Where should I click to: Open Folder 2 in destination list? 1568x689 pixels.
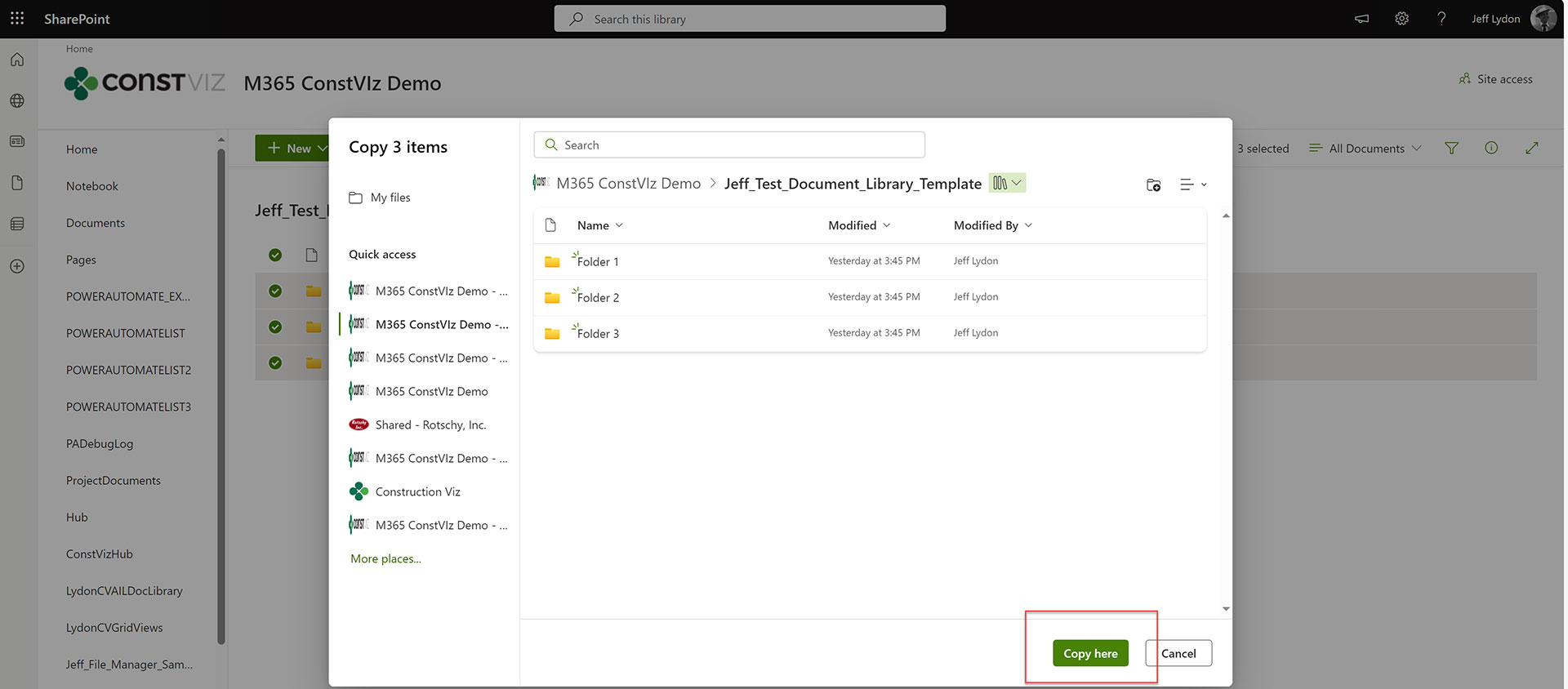[598, 298]
